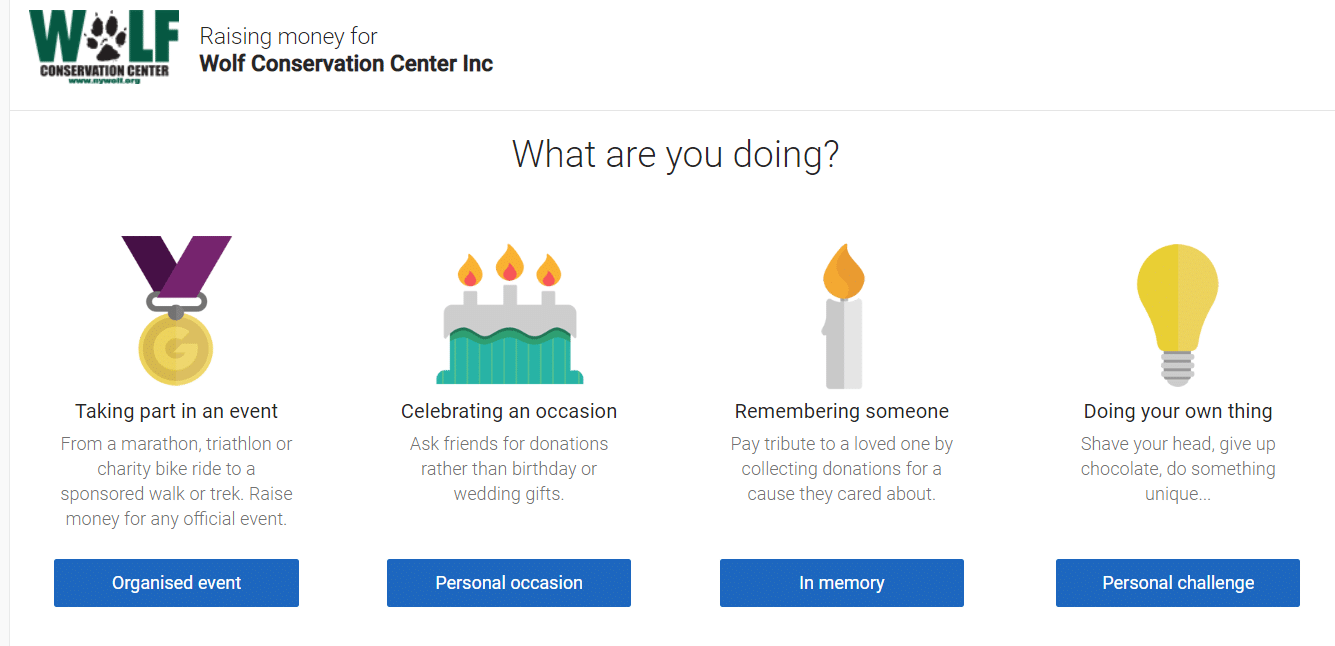1335x646 pixels.
Task: Click the 'Taking part in an event' heading
Action: 177,411
